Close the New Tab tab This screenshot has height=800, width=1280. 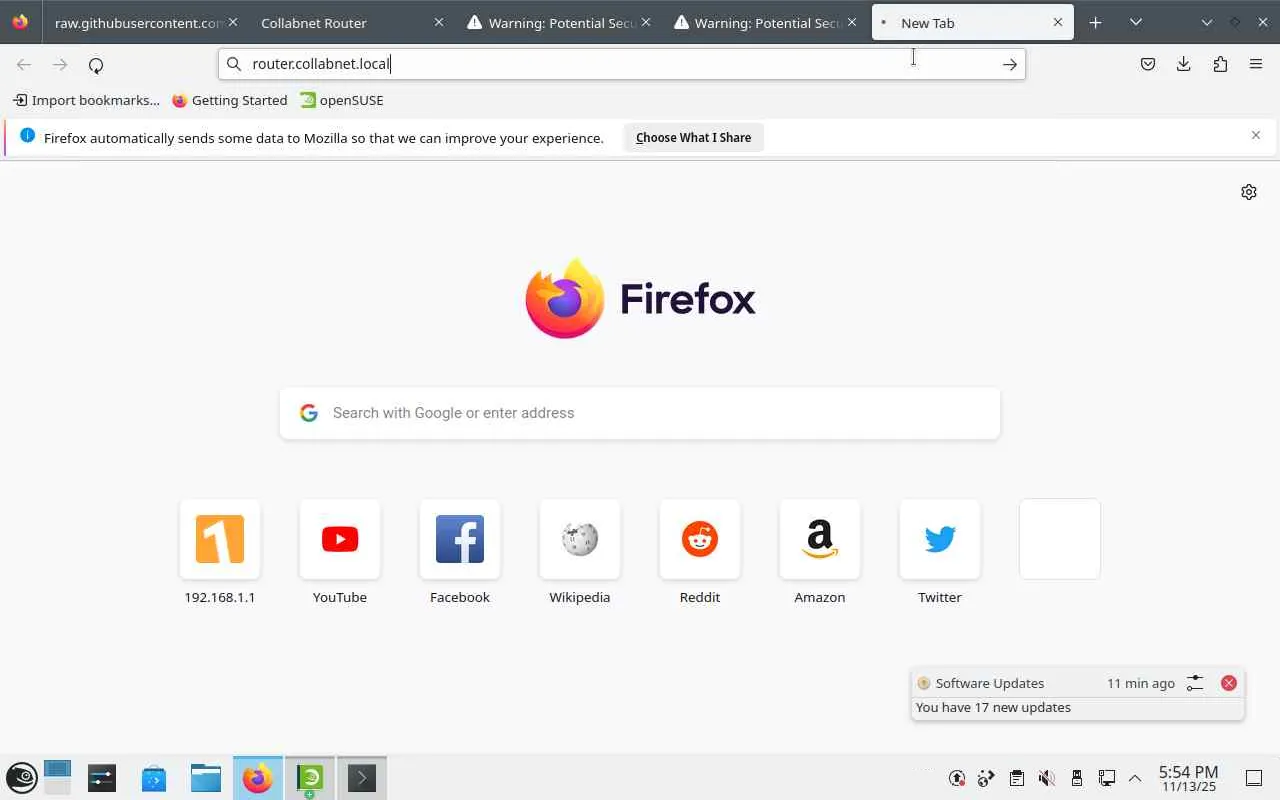pos(1058,22)
